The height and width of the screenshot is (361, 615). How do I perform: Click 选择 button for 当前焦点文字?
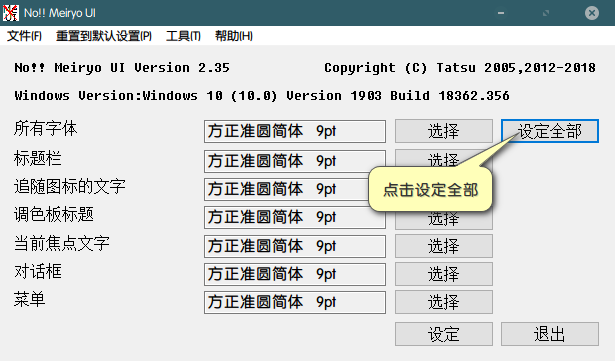(444, 246)
